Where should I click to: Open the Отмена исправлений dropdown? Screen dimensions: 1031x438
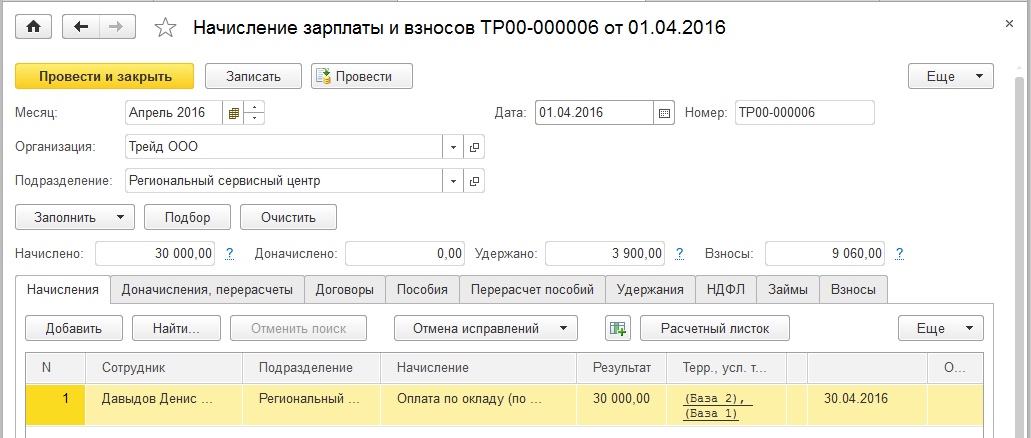point(486,328)
